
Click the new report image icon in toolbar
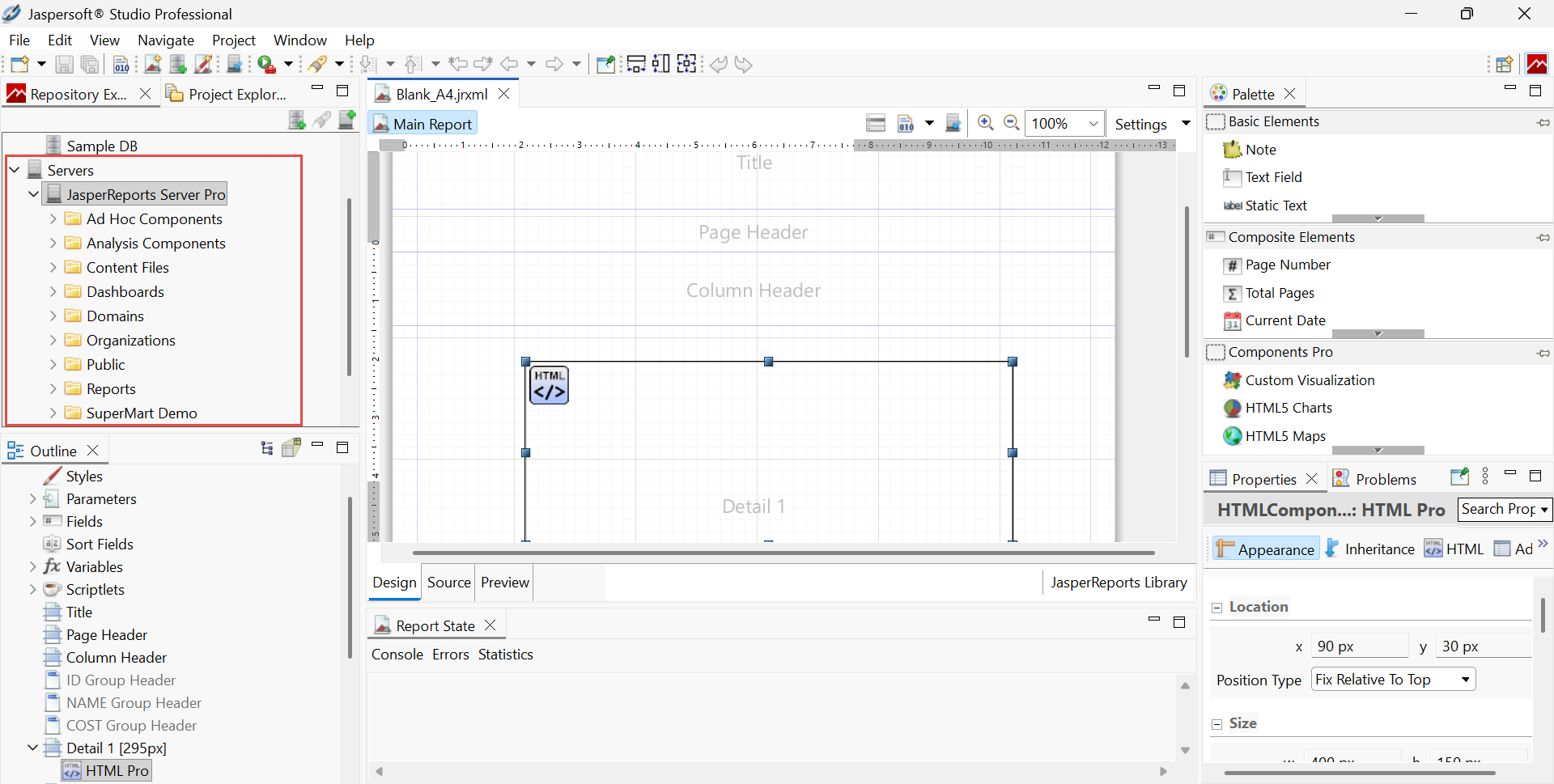coord(153,64)
